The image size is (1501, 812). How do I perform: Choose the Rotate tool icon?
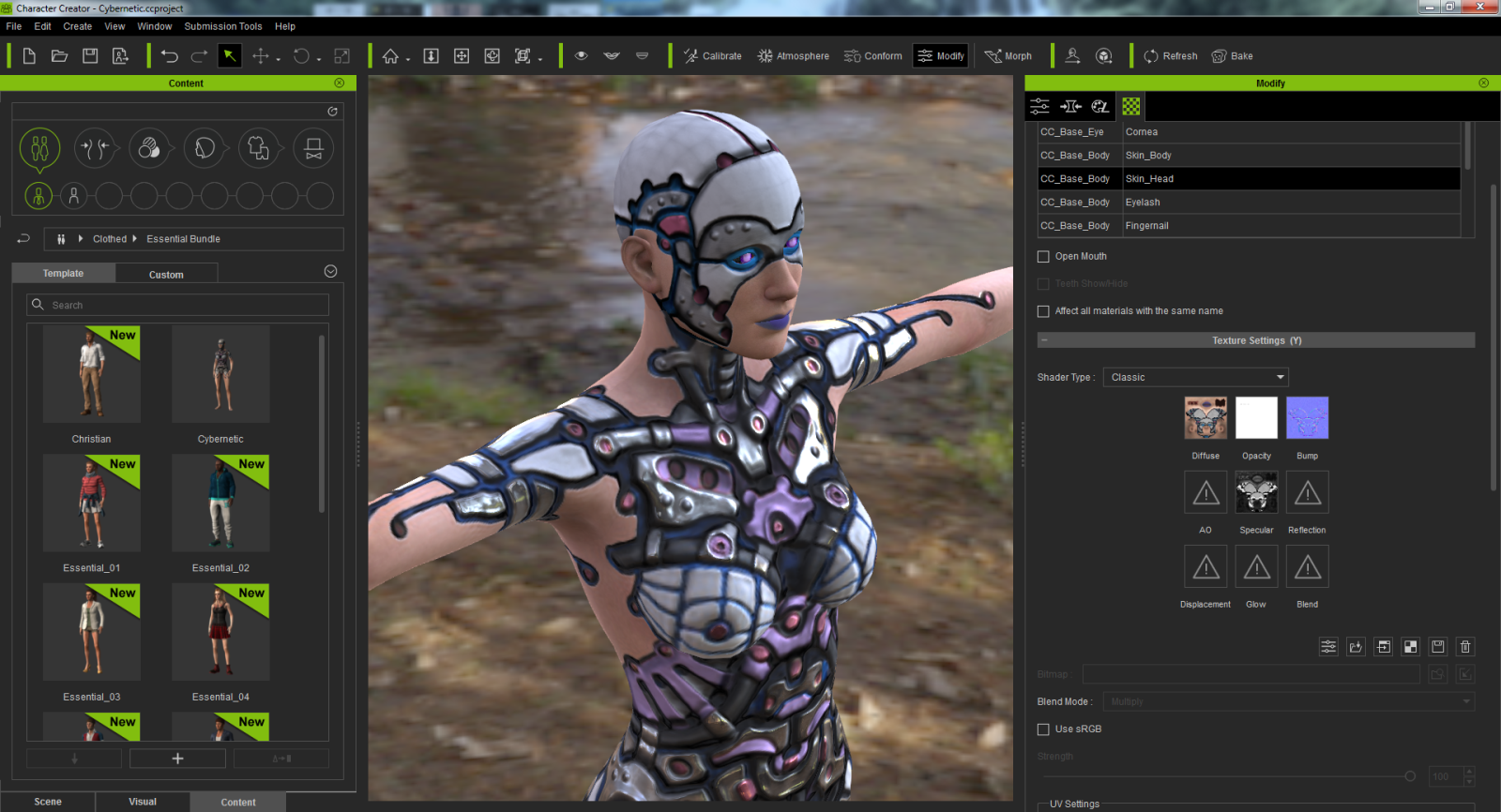coord(301,56)
